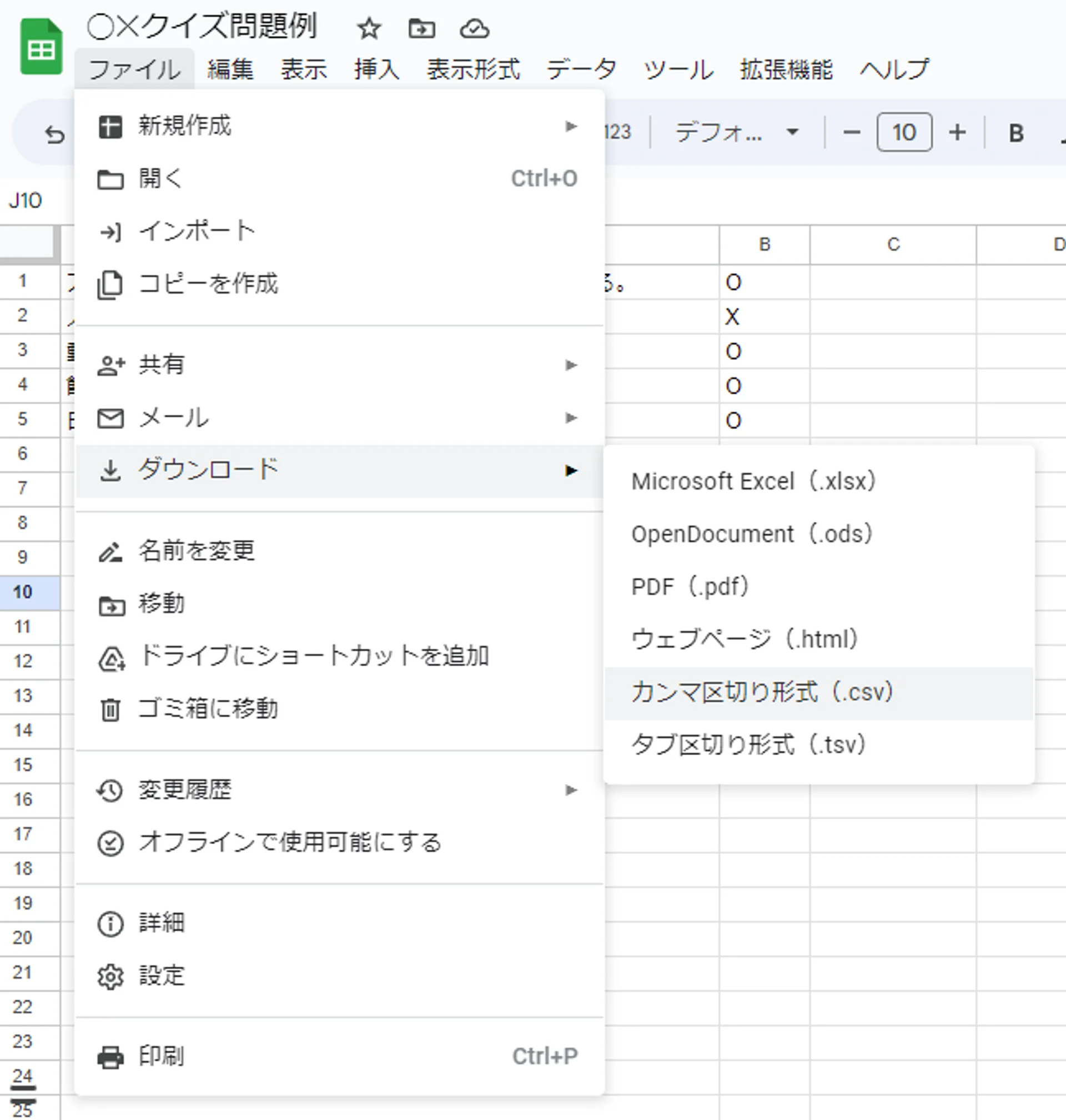The image size is (1066, 1120).
Task: Decrease font size with the minus button
Action: (851, 132)
